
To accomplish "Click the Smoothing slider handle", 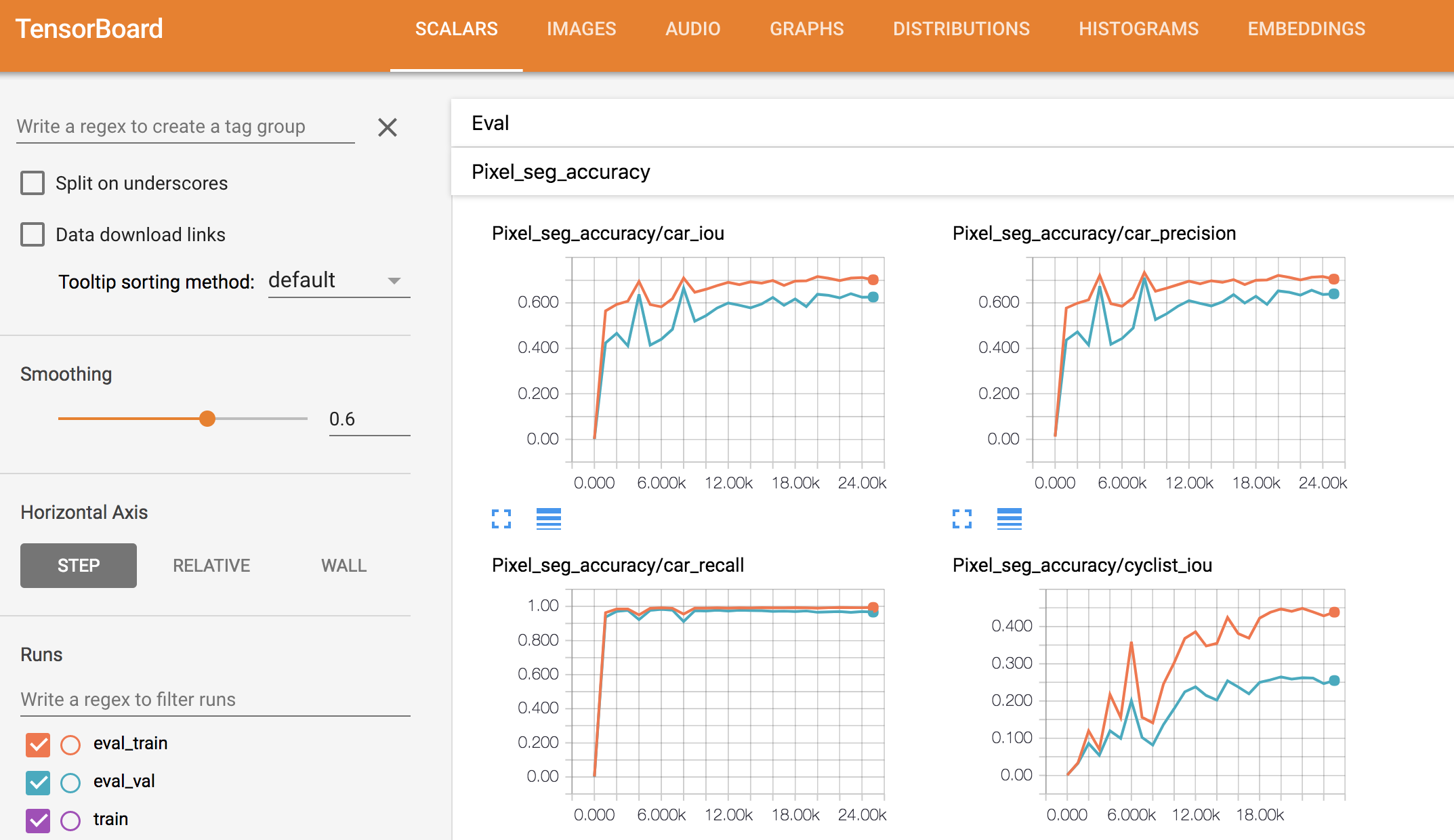I will click(207, 419).
